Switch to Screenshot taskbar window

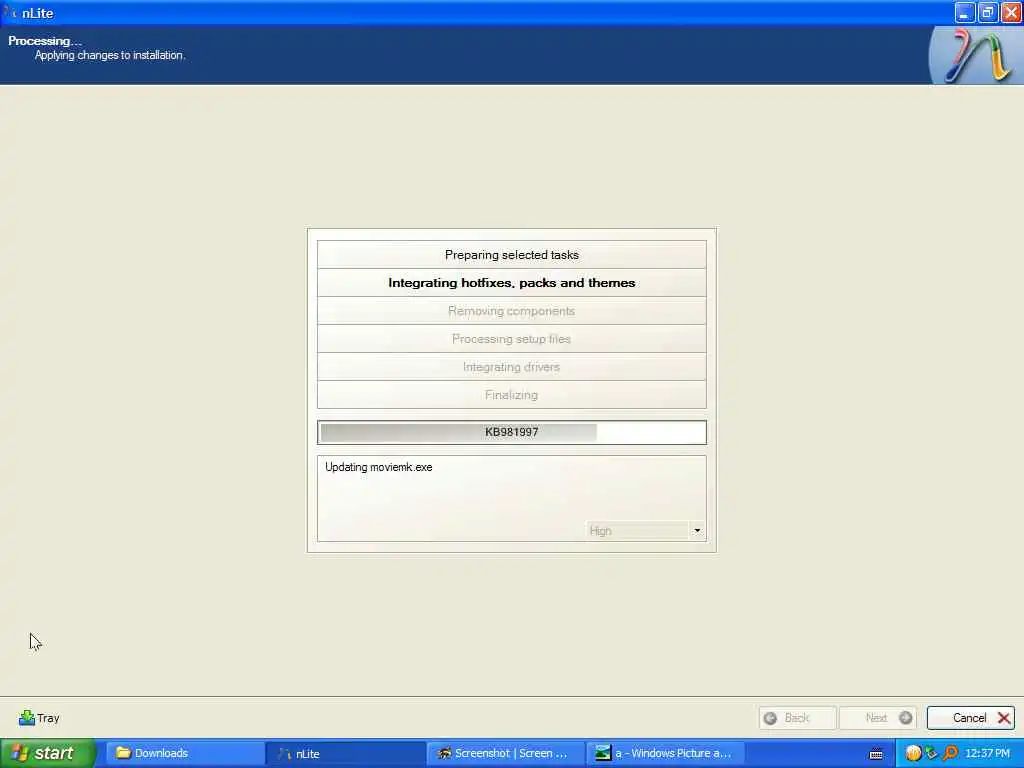(505, 753)
